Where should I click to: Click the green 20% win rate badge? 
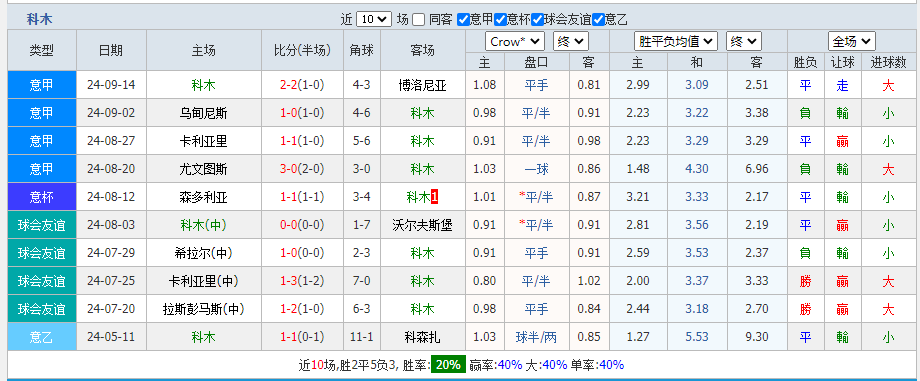coord(448,365)
